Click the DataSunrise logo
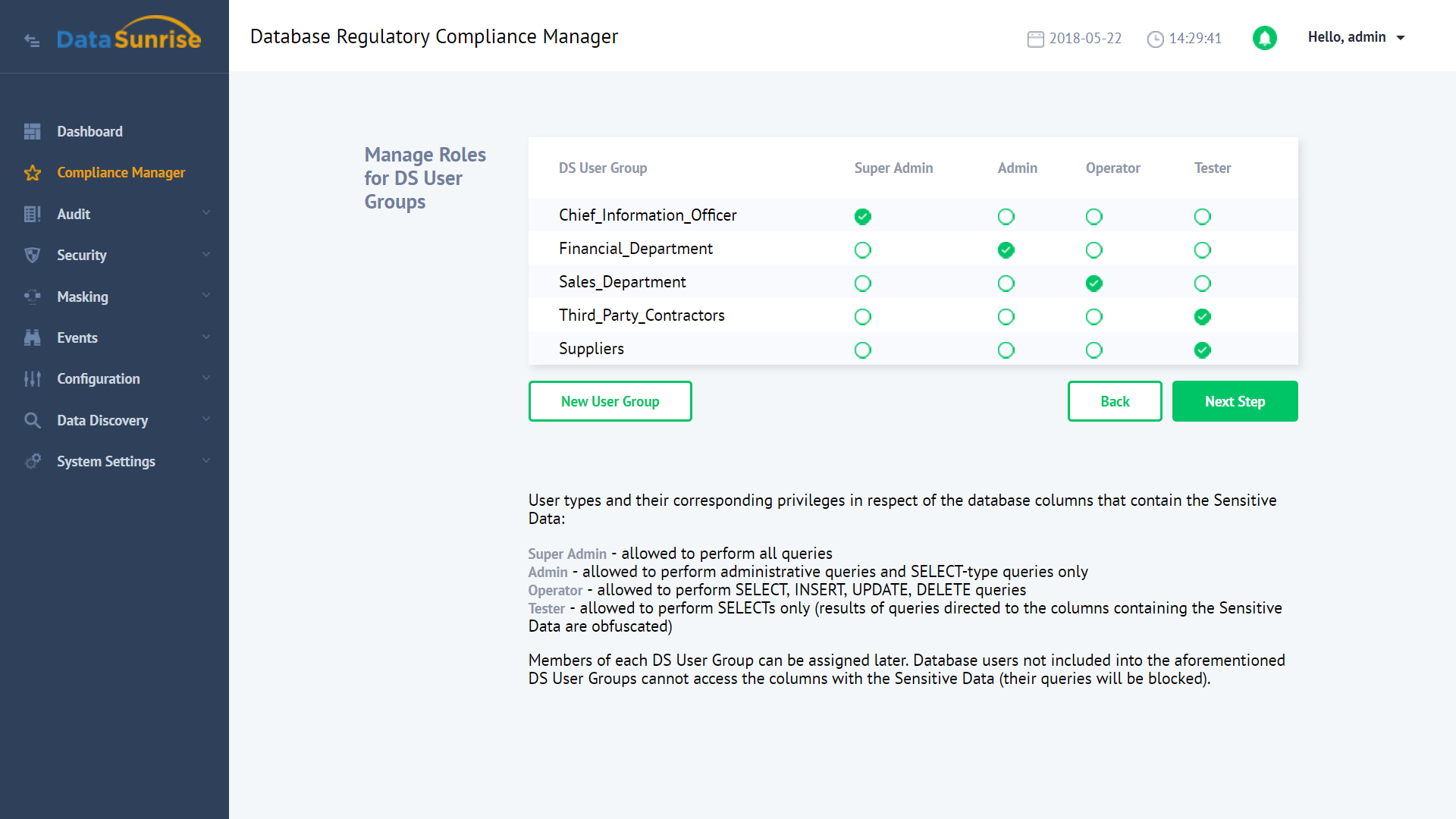 click(129, 36)
